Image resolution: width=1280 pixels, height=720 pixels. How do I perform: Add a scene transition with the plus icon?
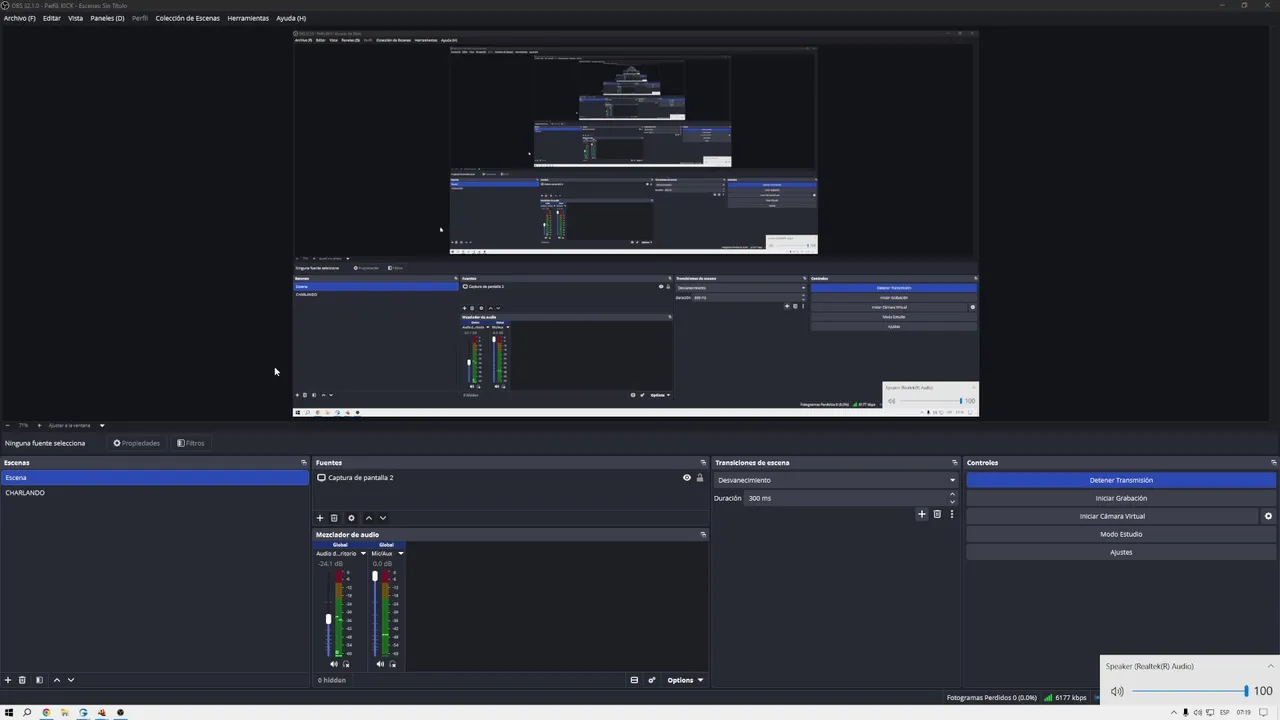coord(922,514)
